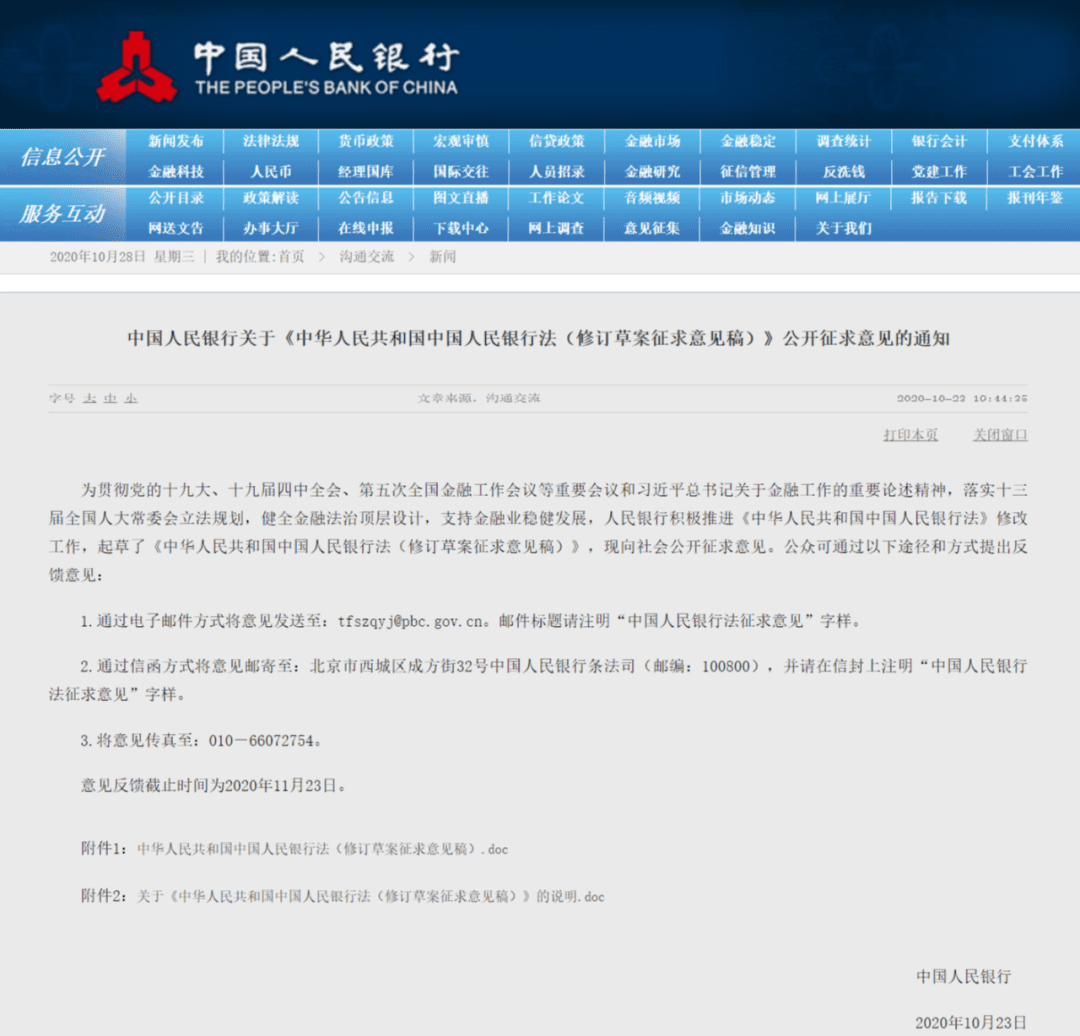Image resolution: width=1080 pixels, height=1036 pixels.
Task: Open 公告信息 navigation link
Action: [x=366, y=198]
